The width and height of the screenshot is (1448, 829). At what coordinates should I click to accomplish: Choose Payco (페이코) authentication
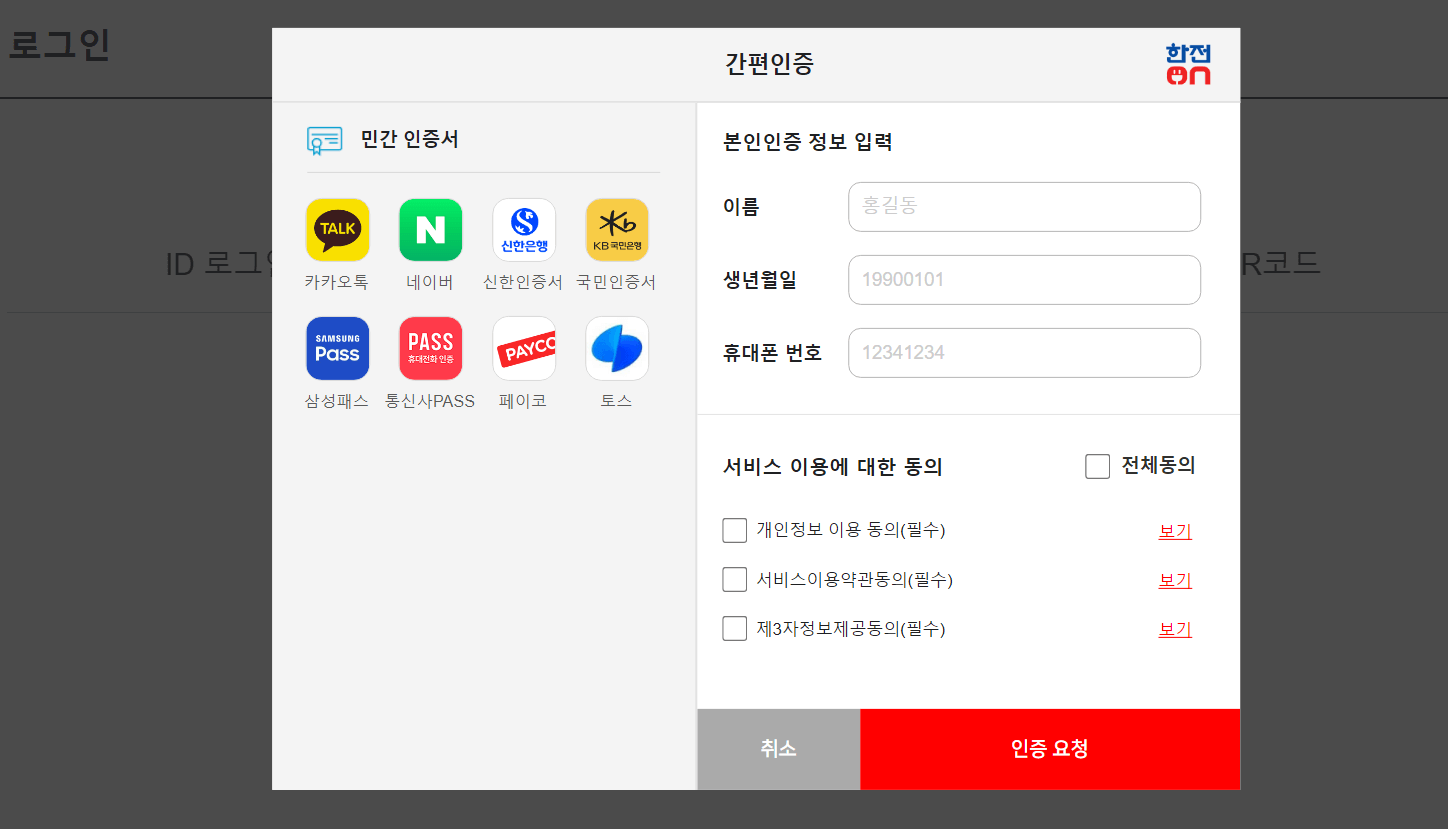click(x=523, y=348)
